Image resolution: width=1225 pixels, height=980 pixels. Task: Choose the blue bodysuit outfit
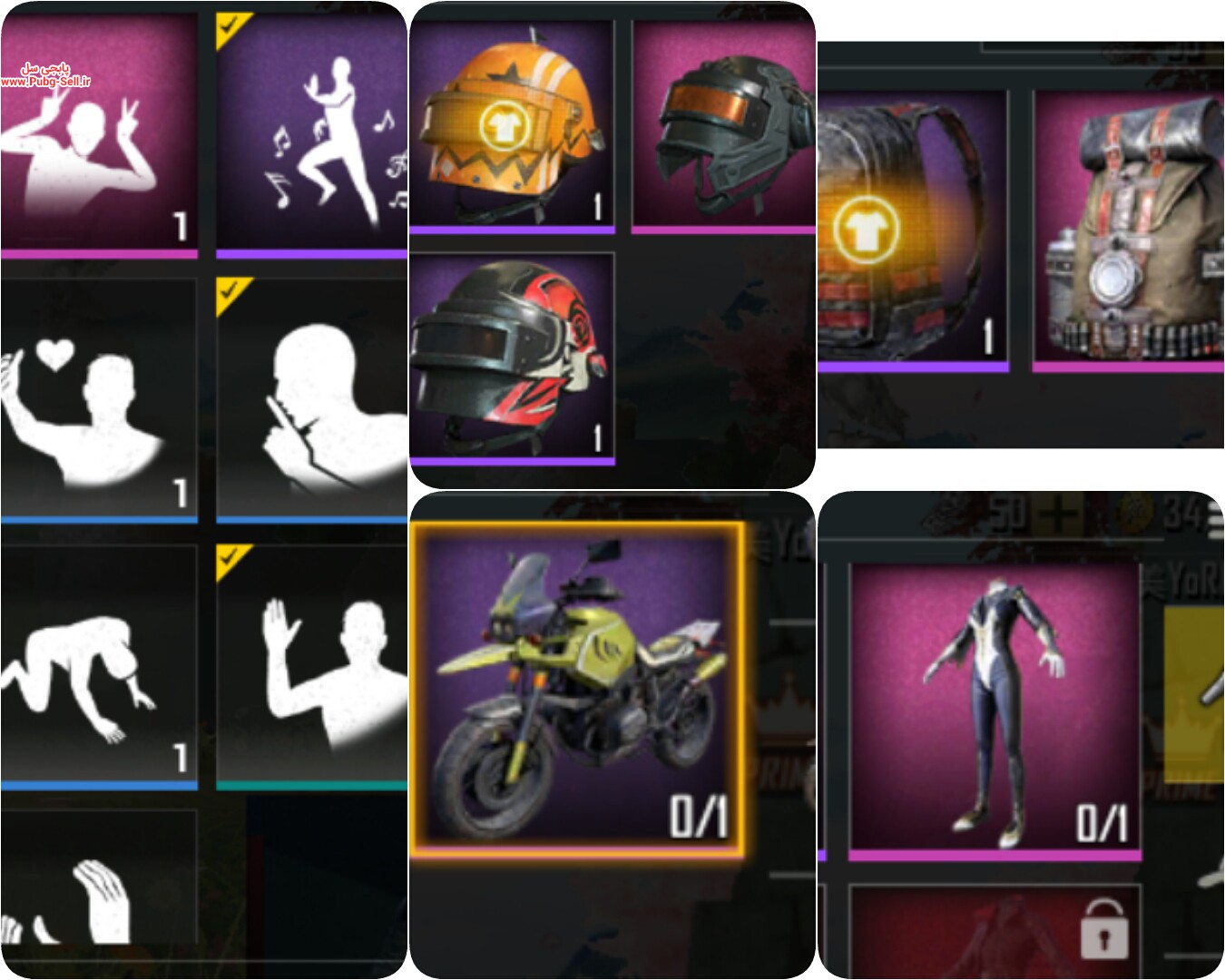pyautogui.click(x=995, y=711)
